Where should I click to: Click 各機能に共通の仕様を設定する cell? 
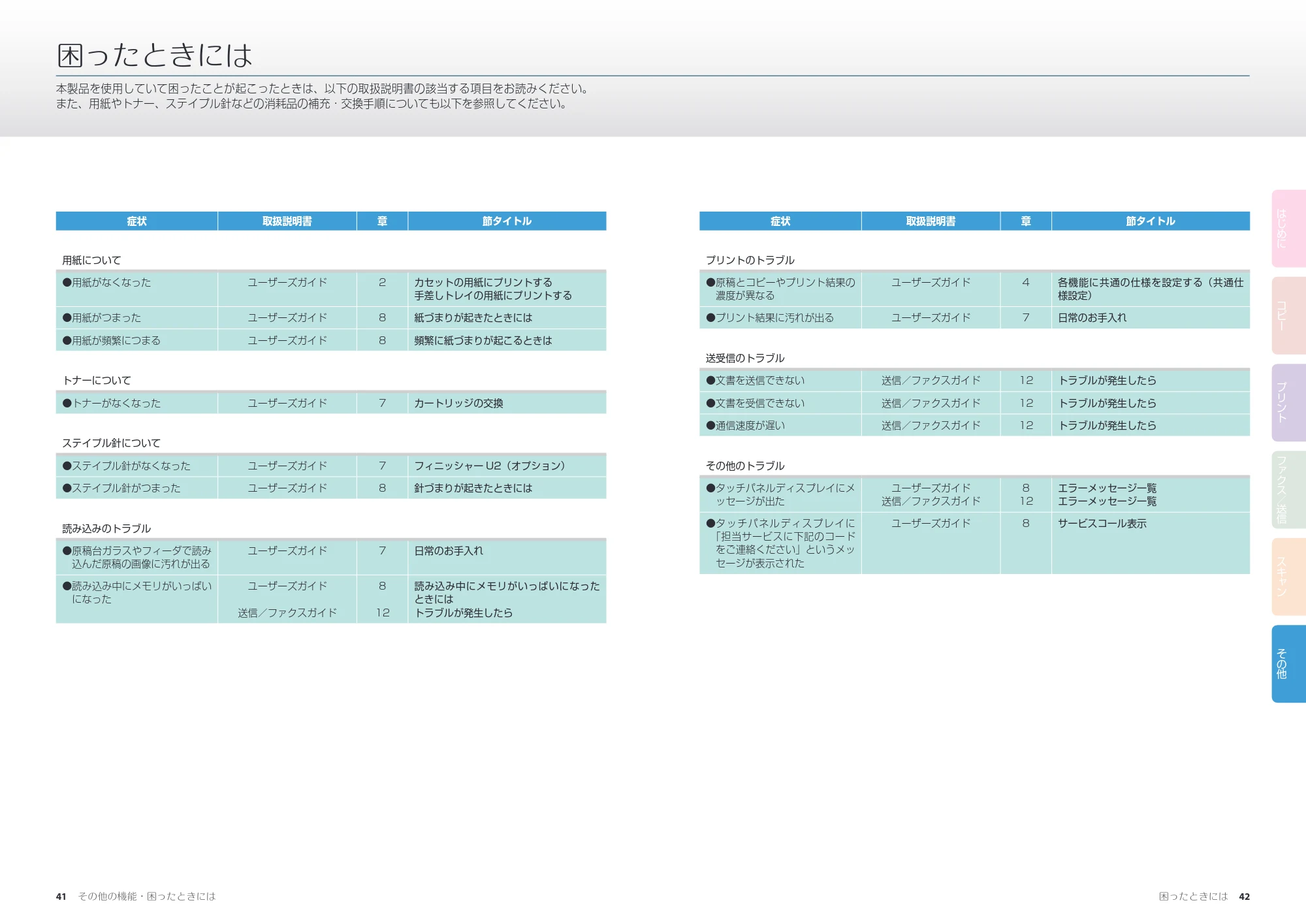click(1151, 289)
